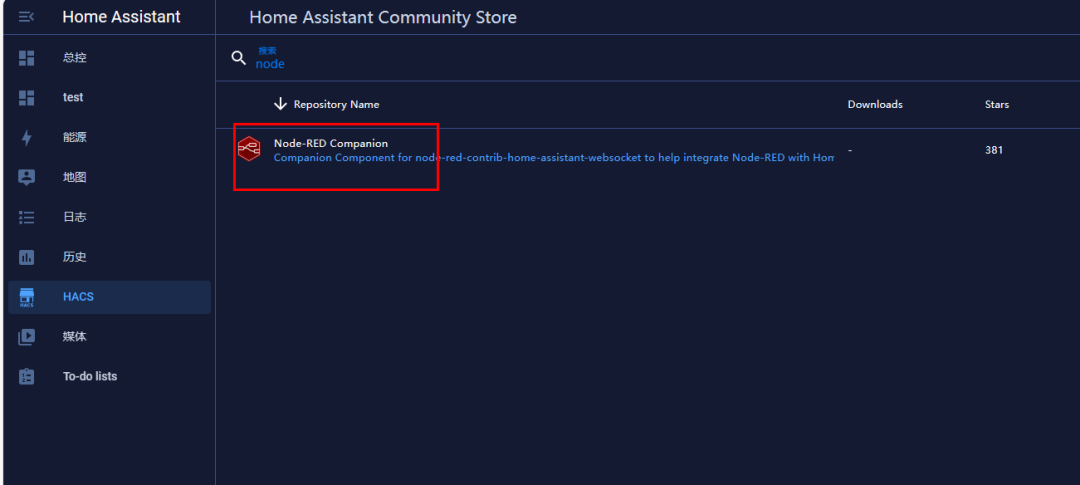Click the 能源 lightning bolt icon

(x=26, y=138)
